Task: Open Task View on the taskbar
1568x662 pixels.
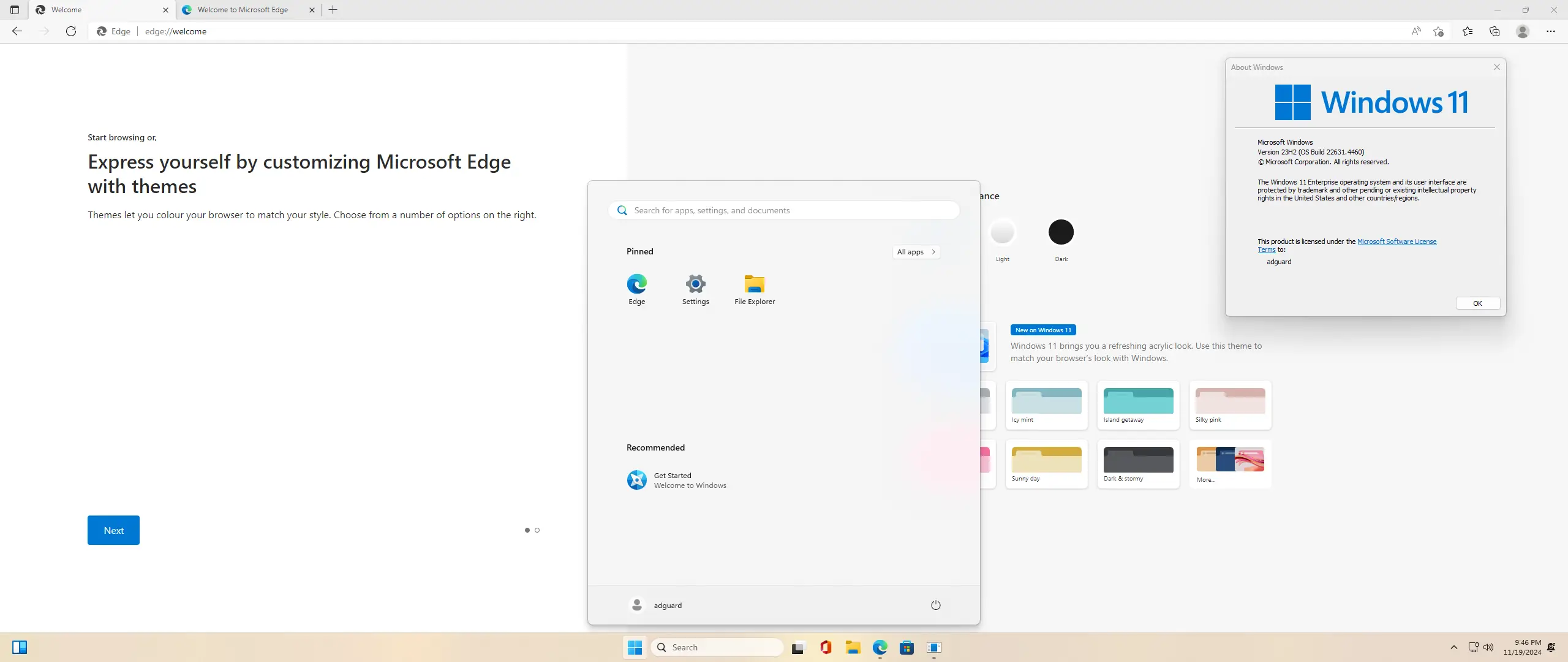Action: point(798,647)
